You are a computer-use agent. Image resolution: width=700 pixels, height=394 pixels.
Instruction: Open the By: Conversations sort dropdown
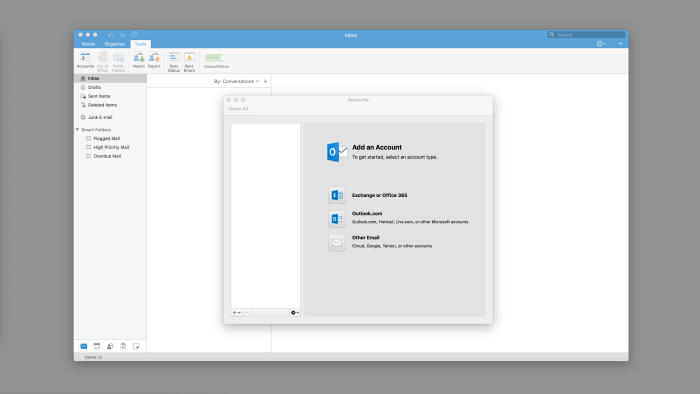pyautogui.click(x=236, y=81)
